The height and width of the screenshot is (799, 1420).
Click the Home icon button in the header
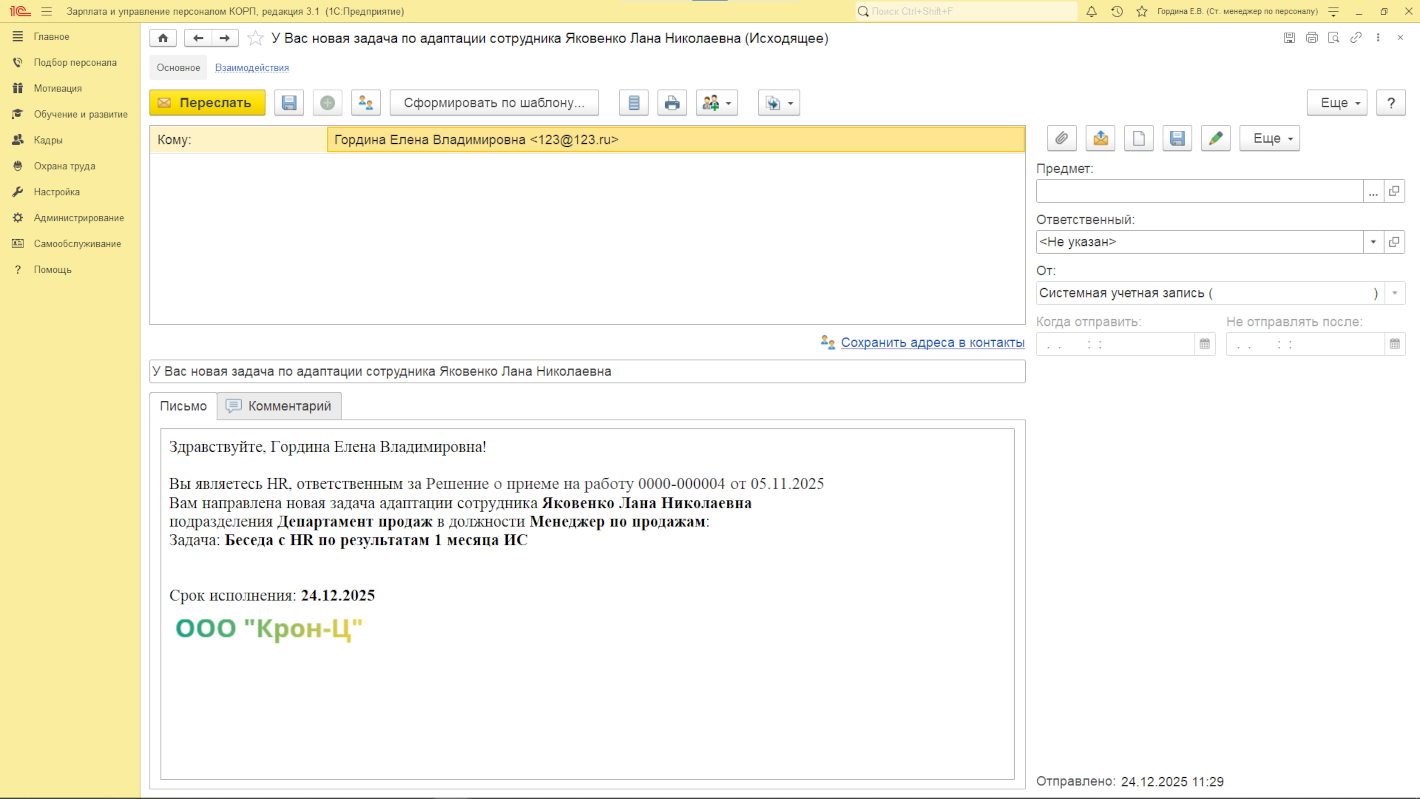(163, 38)
